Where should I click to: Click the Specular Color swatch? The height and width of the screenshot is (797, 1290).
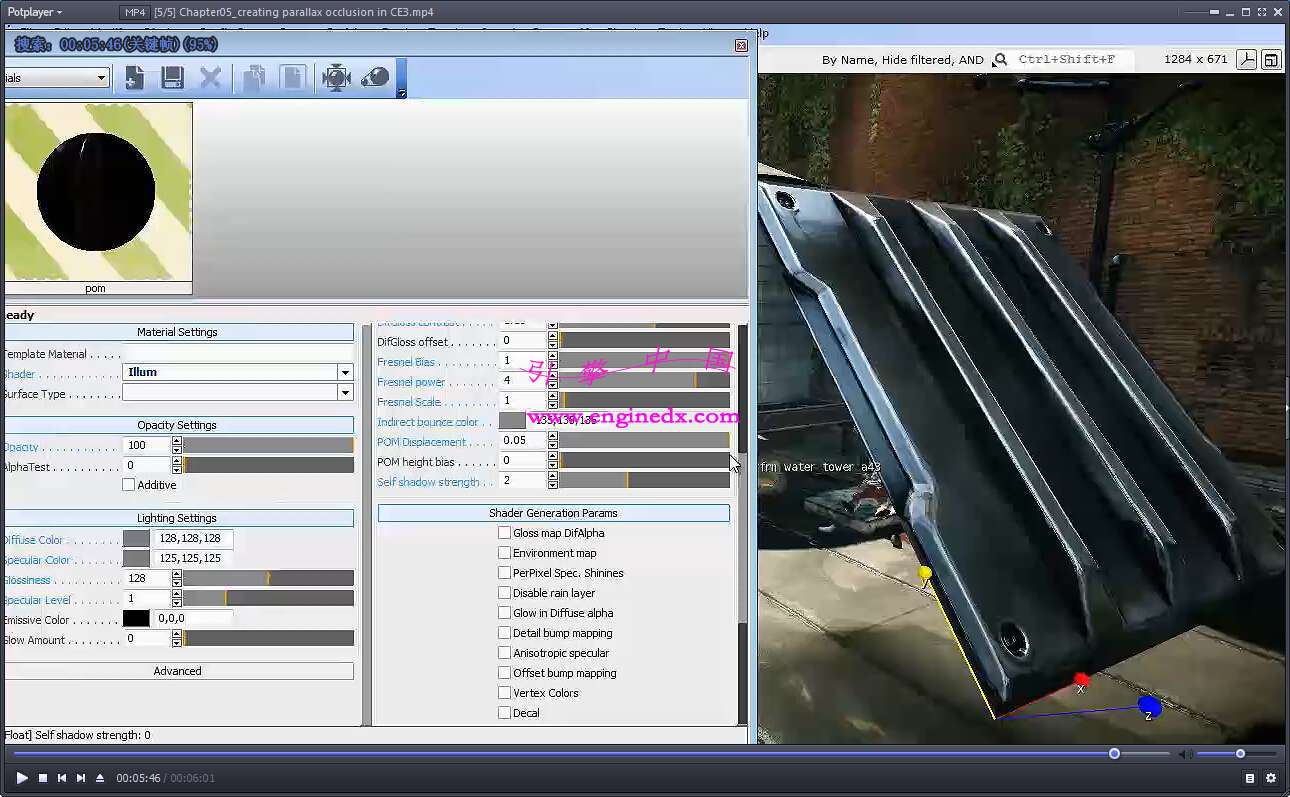(136, 559)
